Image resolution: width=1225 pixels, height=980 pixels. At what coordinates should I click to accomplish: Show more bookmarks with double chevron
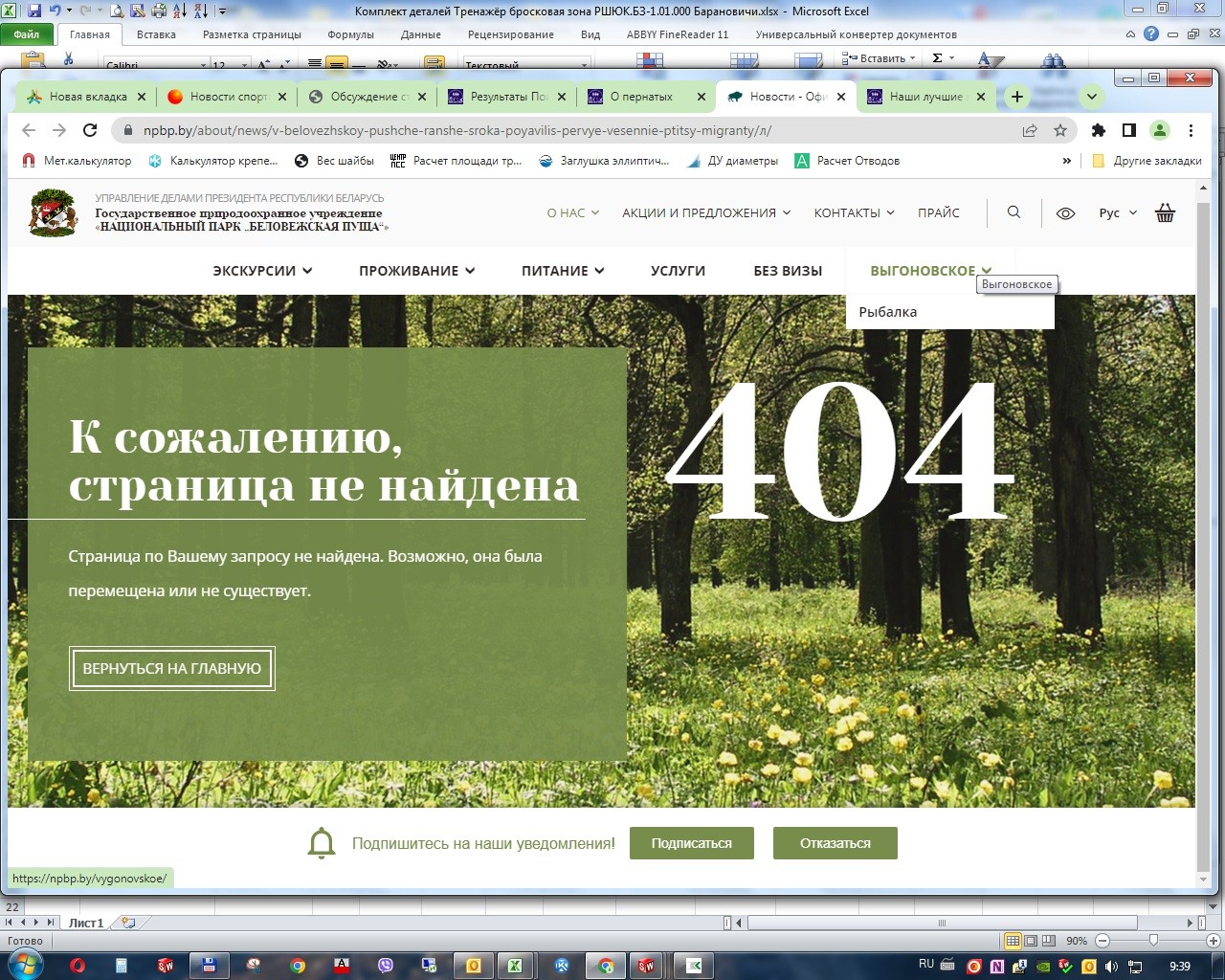click(x=1066, y=161)
